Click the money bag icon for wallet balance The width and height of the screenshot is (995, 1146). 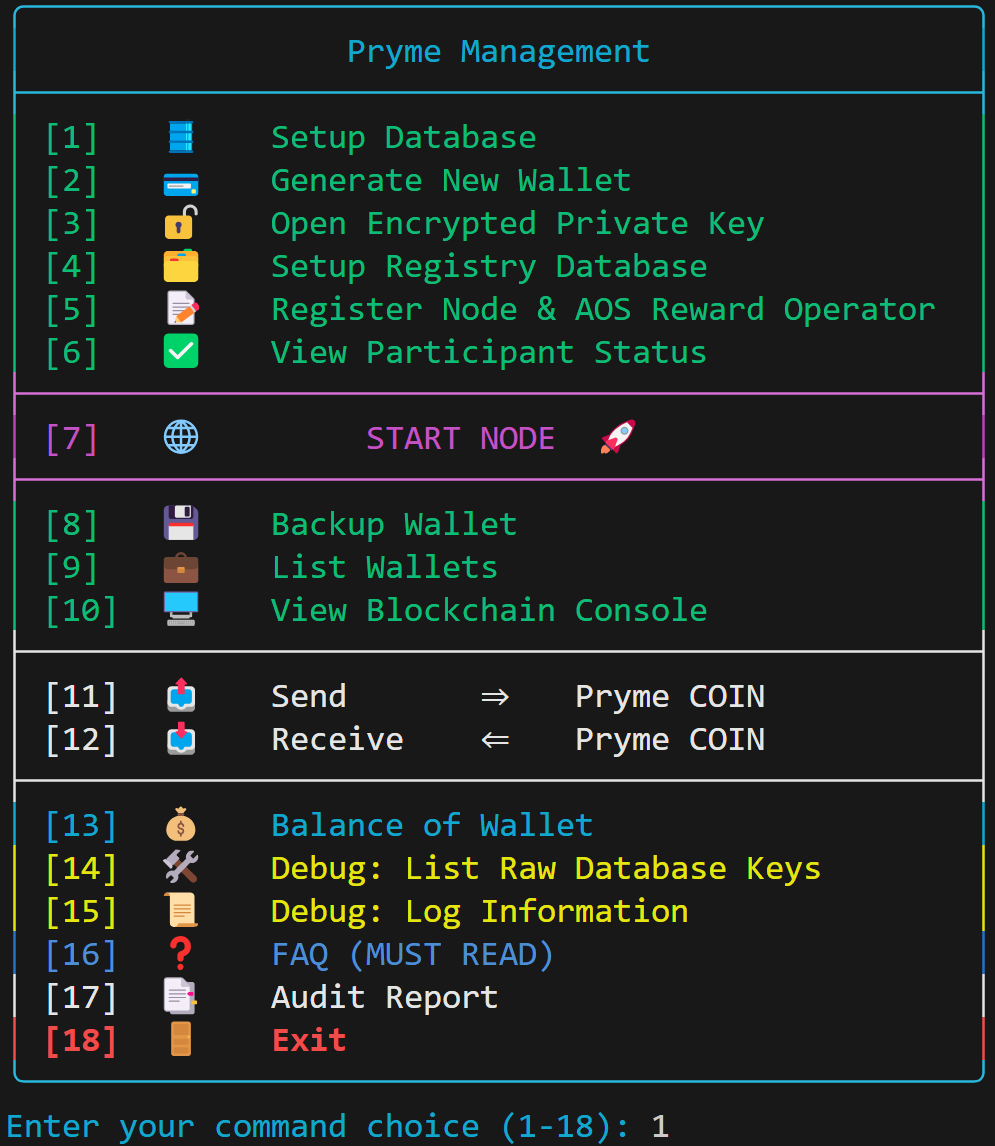pos(181,825)
